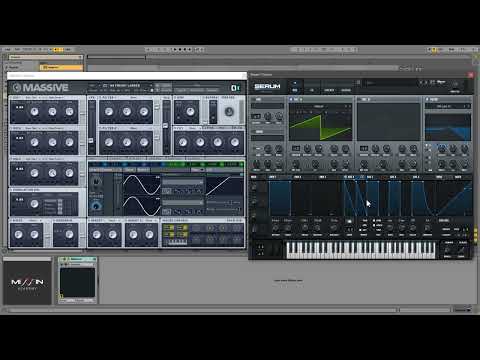Image resolution: width=480 pixels, height=360 pixels.
Task: Click the Ableton transport stop button
Action: (180, 49)
